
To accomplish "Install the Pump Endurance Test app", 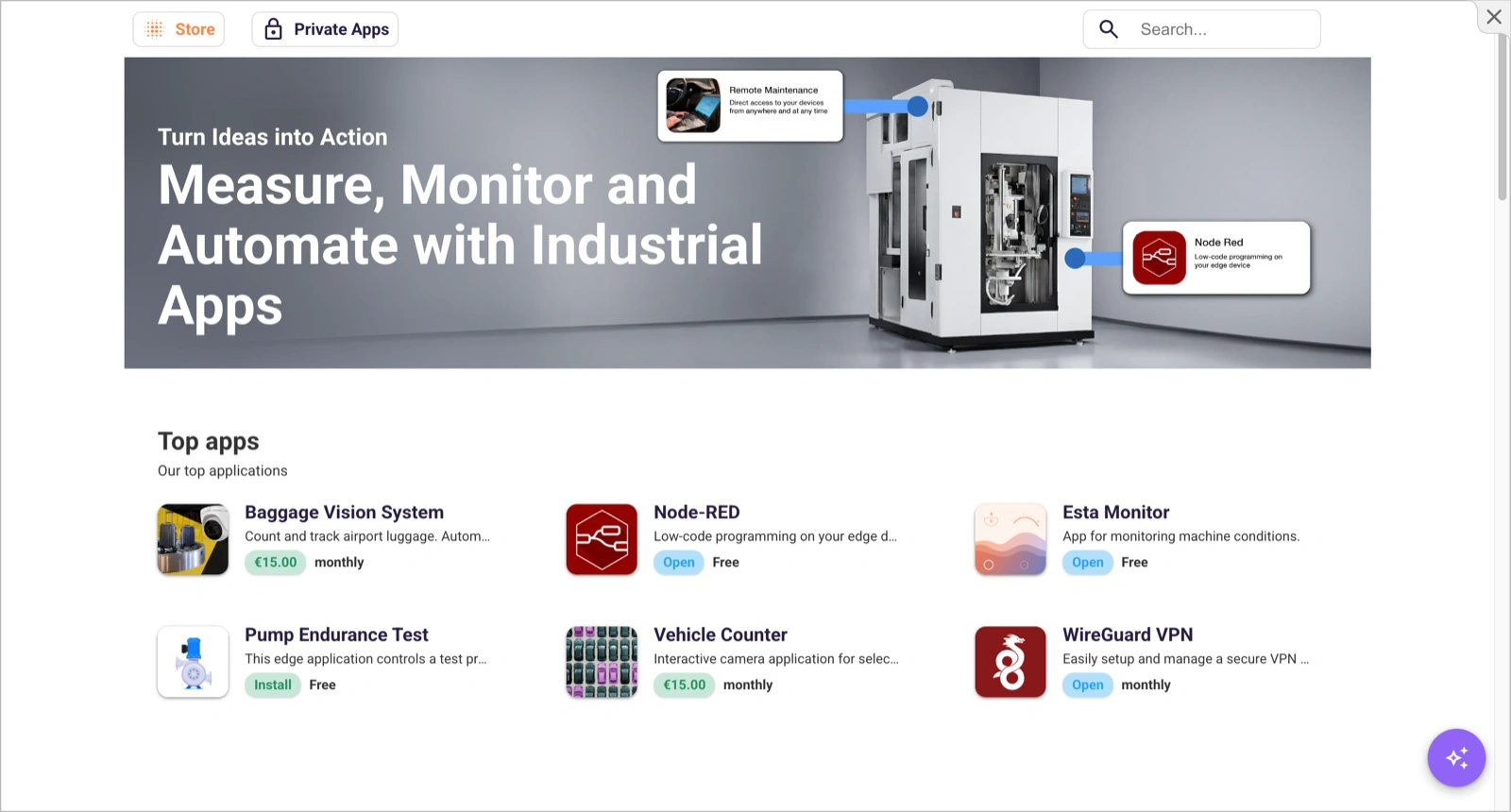I will point(272,685).
